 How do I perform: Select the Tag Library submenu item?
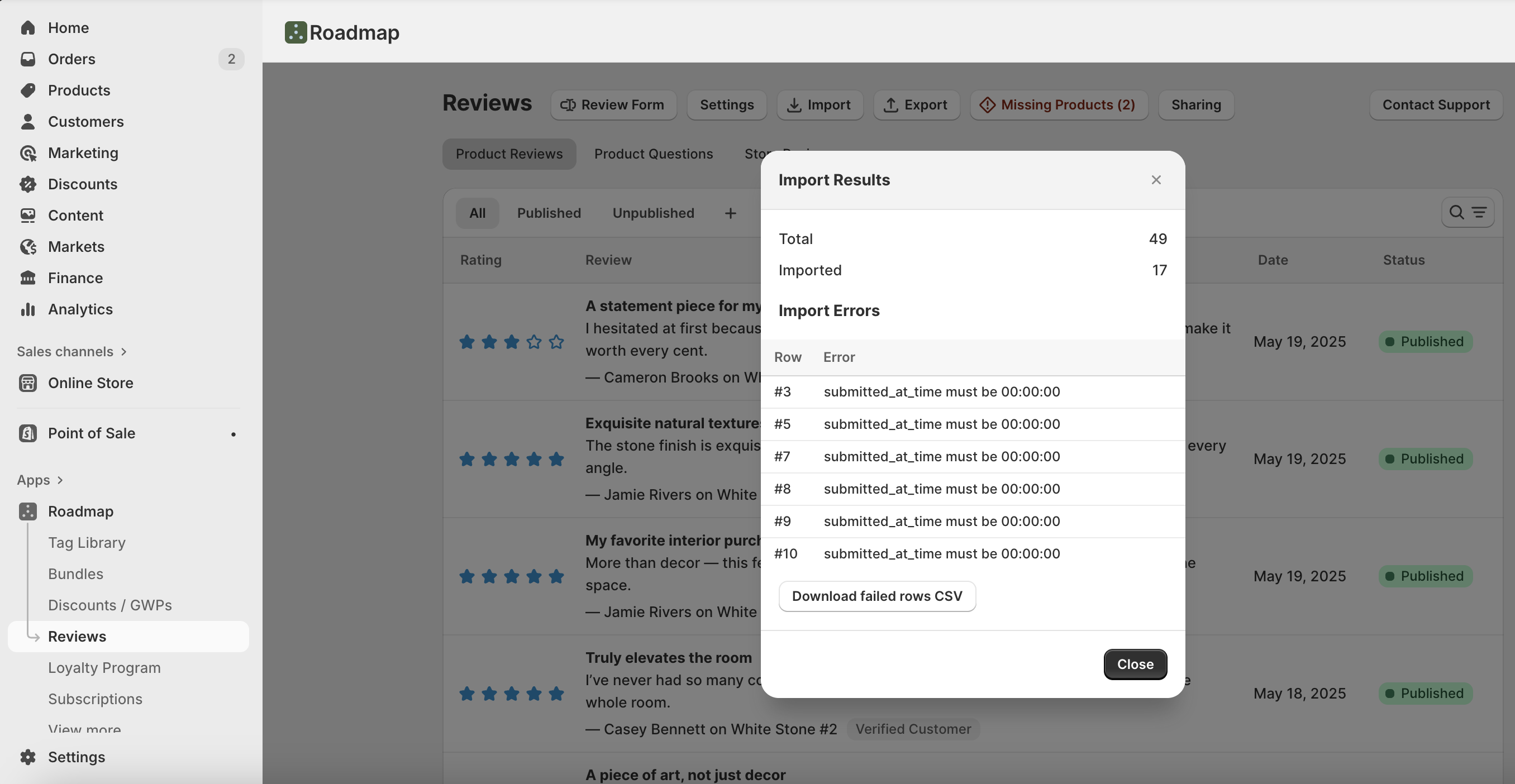(x=87, y=542)
